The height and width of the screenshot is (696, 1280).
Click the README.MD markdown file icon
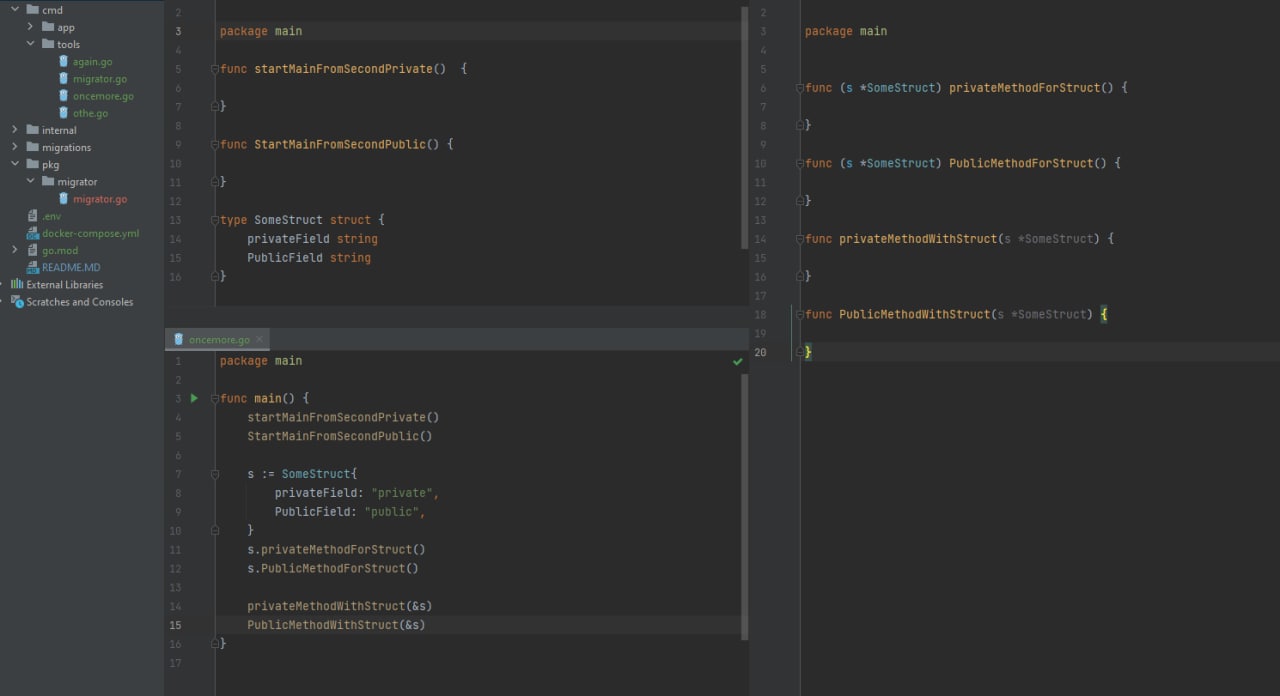click(33, 268)
